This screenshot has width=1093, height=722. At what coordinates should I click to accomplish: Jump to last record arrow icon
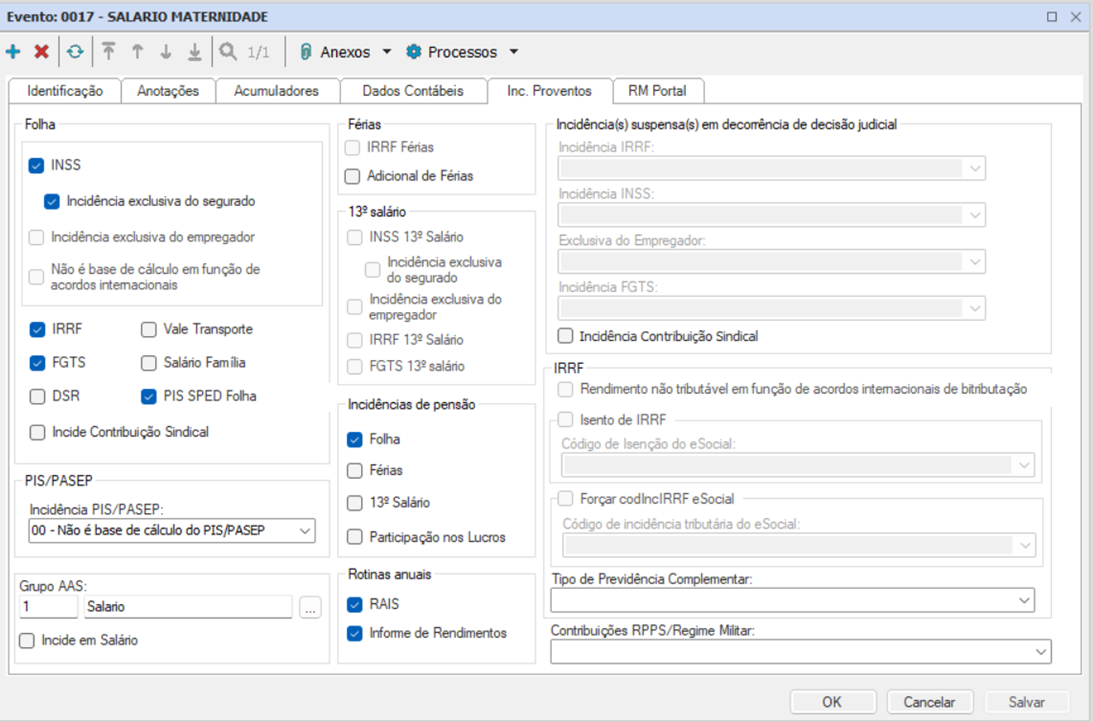coord(195,52)
